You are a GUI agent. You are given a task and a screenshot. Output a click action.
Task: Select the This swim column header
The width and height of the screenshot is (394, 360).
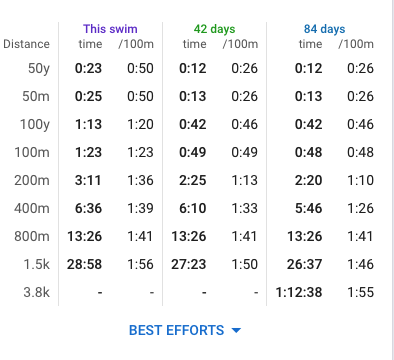click(110, 29)
